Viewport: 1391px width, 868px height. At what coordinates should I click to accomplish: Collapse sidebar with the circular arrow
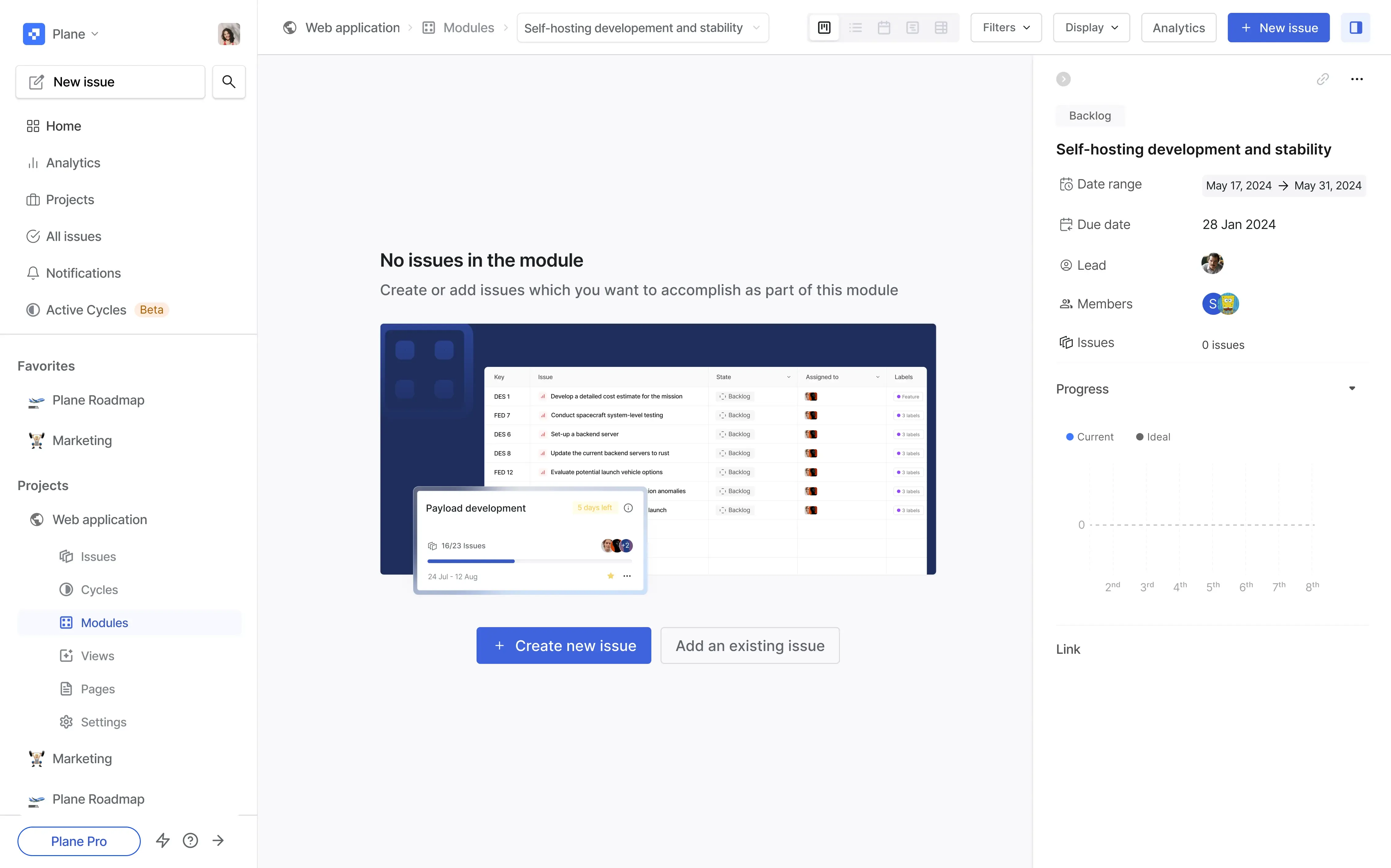(1063, 79)
